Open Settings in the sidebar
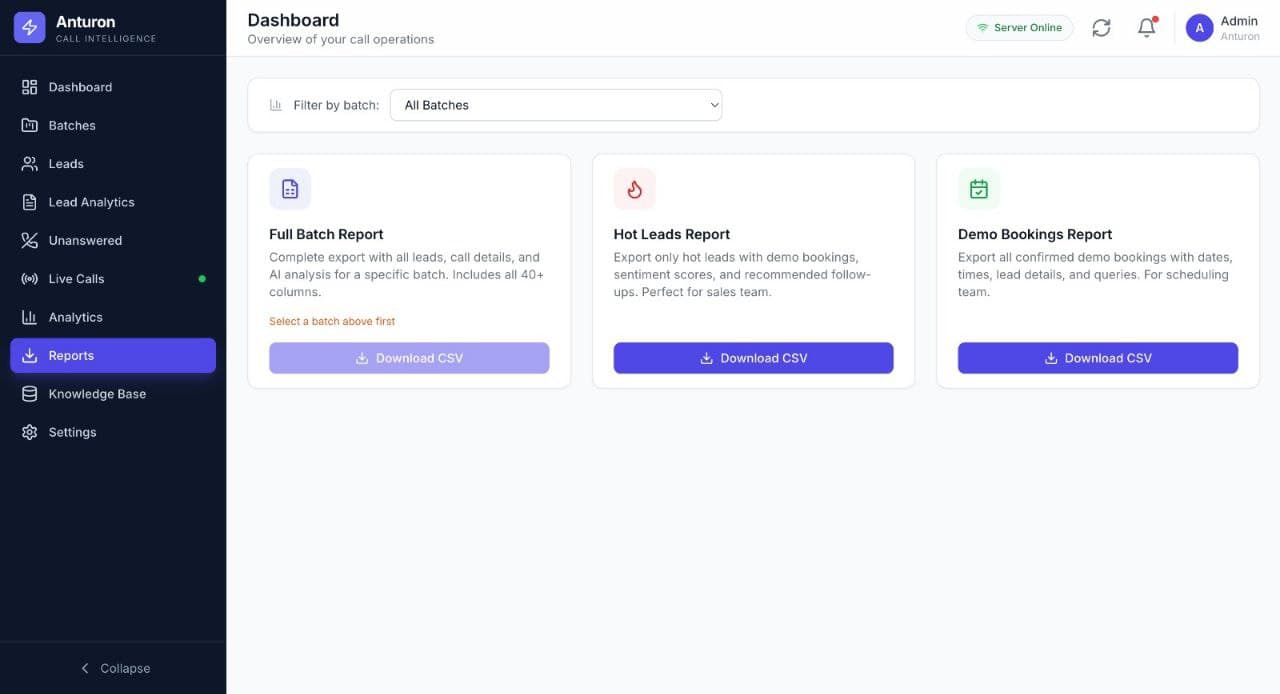This screenshot has height=694, width=1280. (72, 432)
